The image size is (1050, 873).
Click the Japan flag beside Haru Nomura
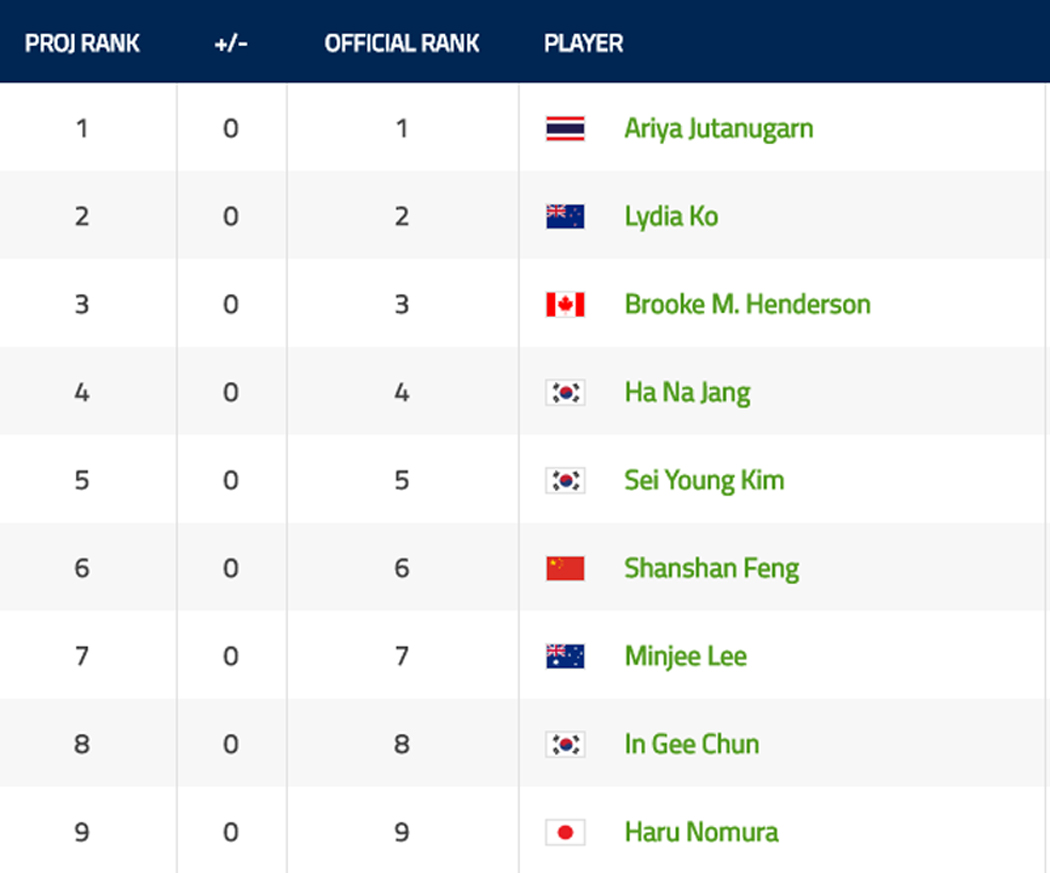565,832
